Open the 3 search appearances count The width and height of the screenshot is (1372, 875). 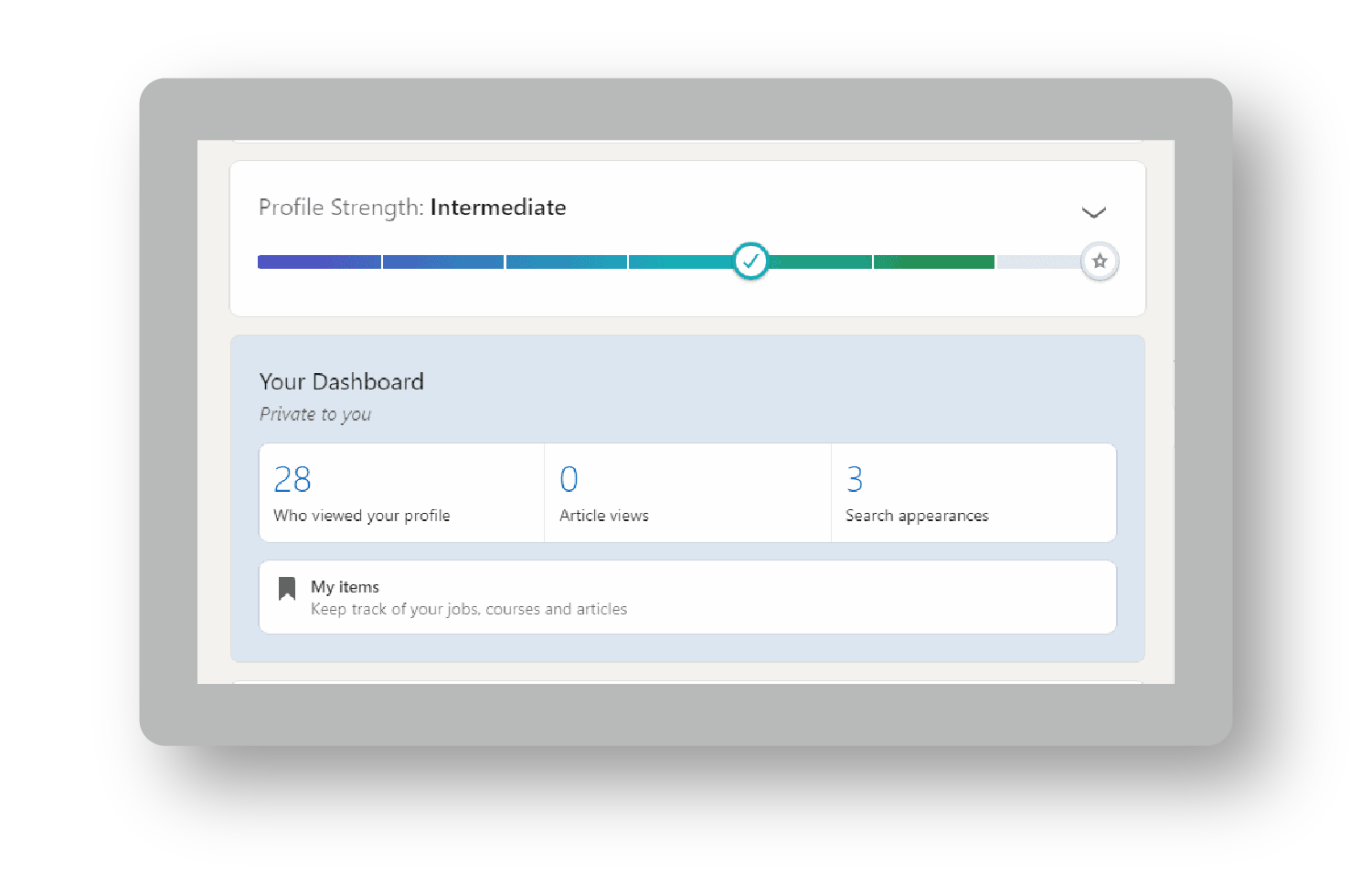pyautogui.click(x=855, y=479)
